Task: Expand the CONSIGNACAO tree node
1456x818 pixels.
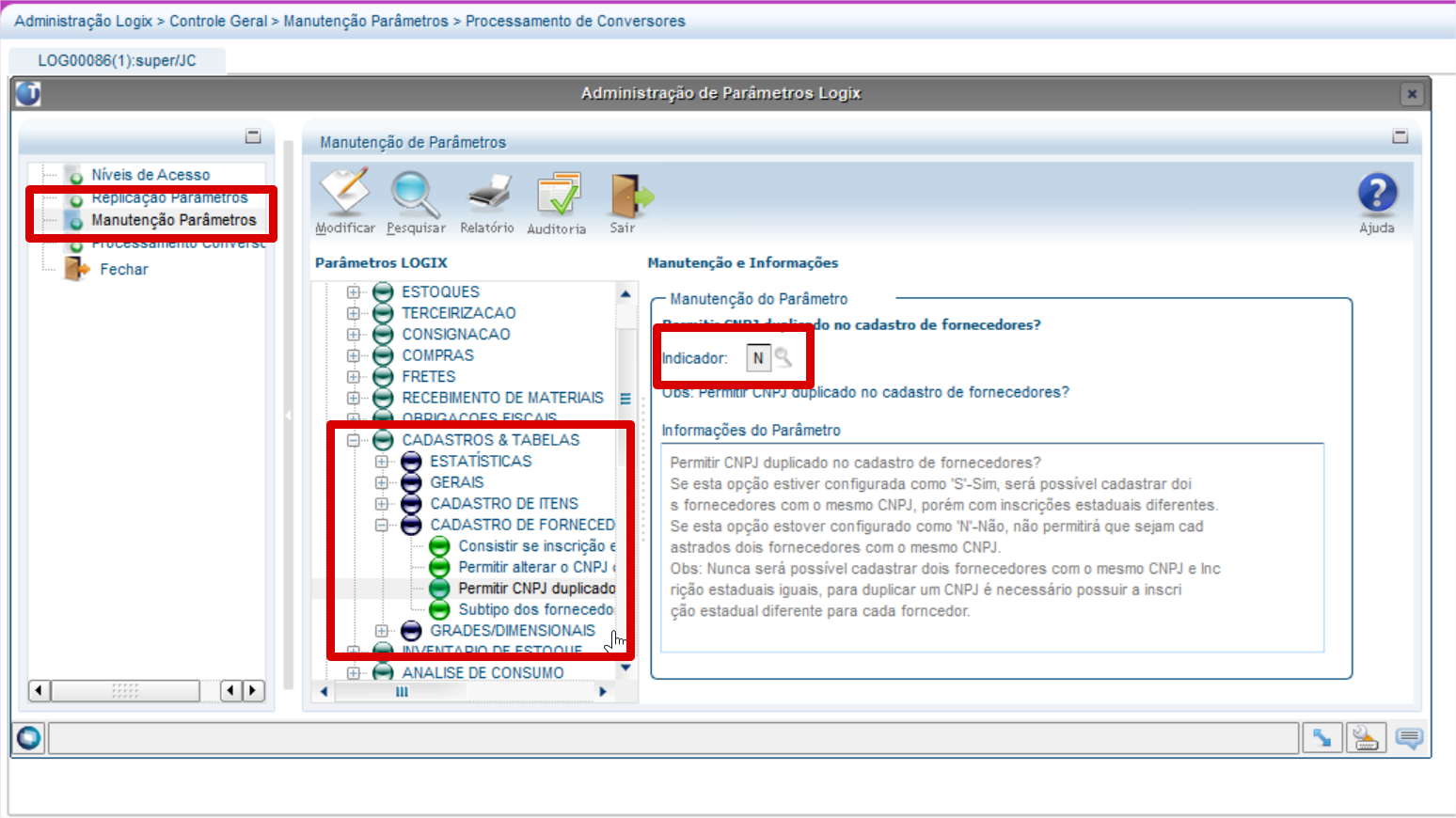Action: pos(354,334)
